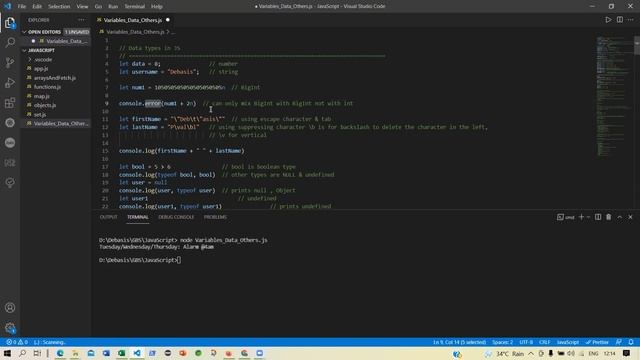The height and width of the screenshot is (360, 640).
Task: Open the Source Control view
Action: tap(10, 62)
